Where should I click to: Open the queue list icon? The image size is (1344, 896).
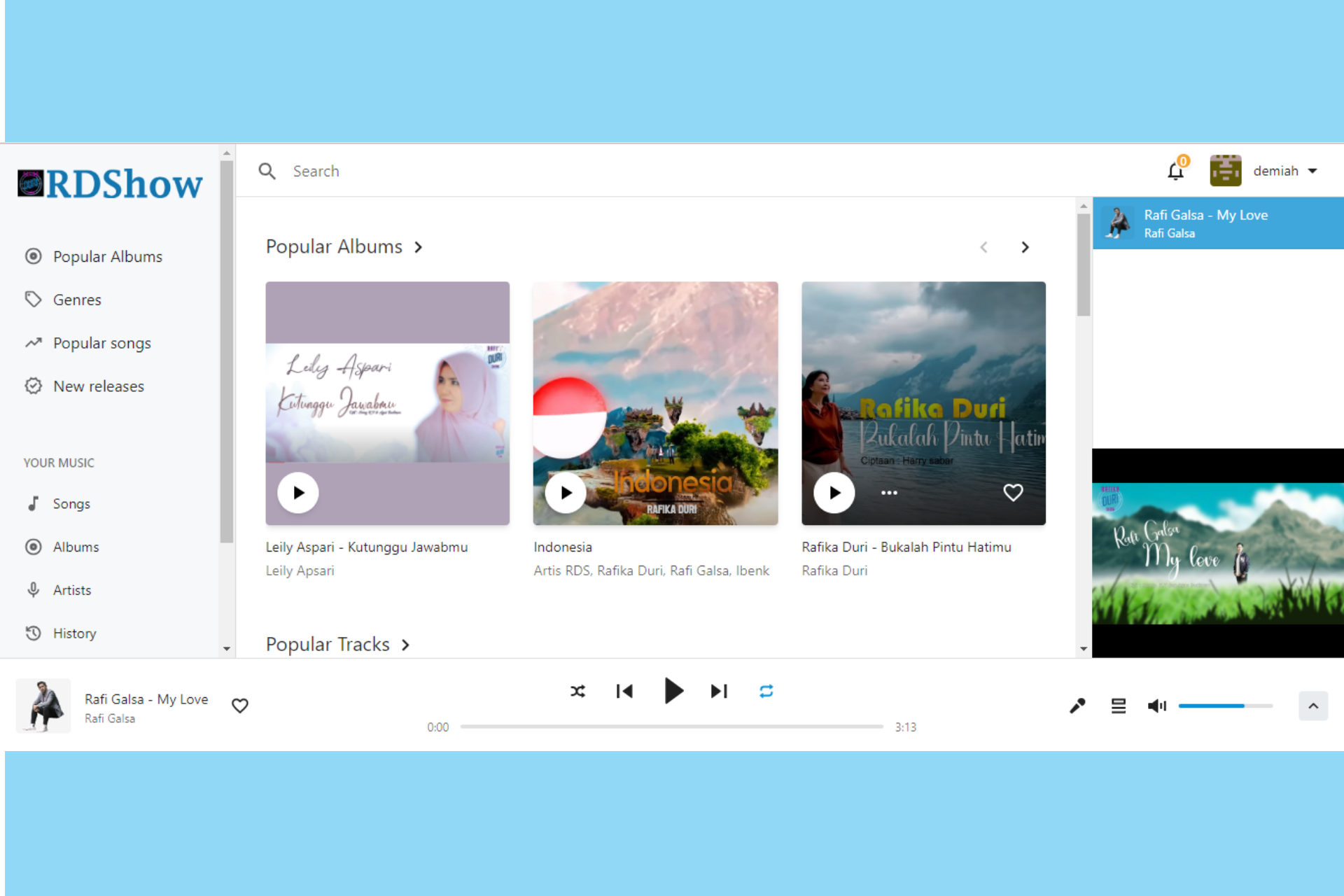coord(1118,706)
